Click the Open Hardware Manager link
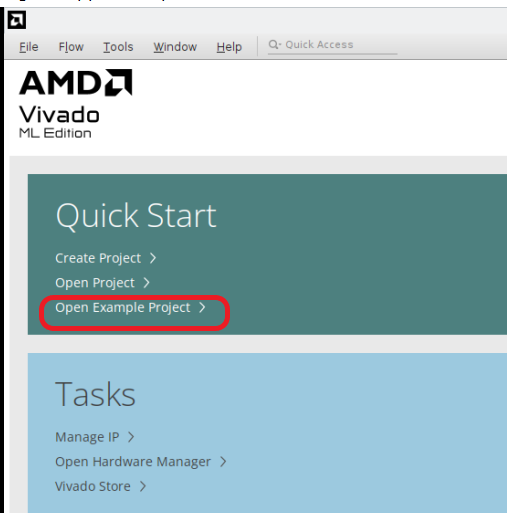The height and width of the screenshot is (513, 507). (133, 462)
